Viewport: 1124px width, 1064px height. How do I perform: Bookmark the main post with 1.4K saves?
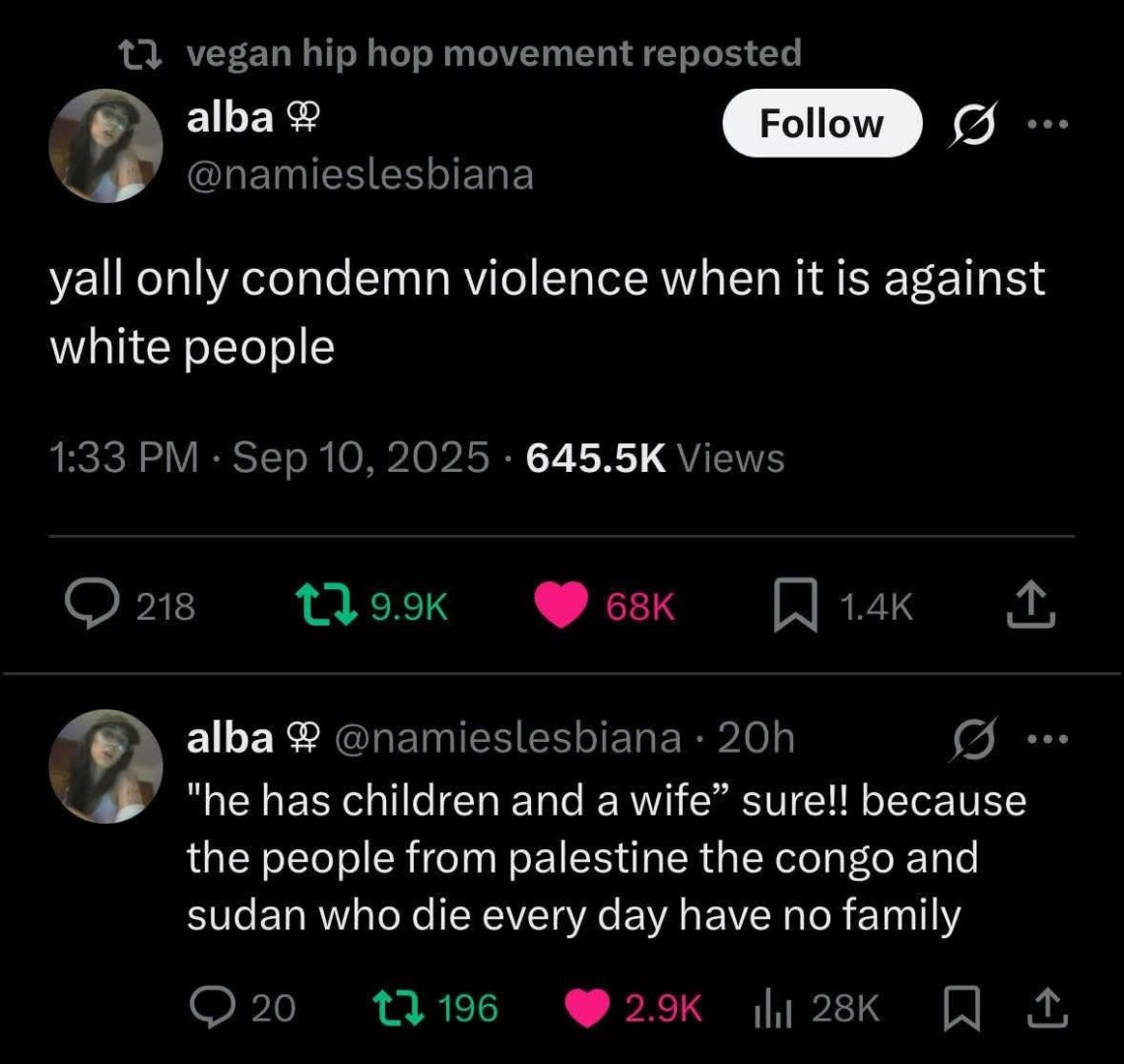coord(843,606)
